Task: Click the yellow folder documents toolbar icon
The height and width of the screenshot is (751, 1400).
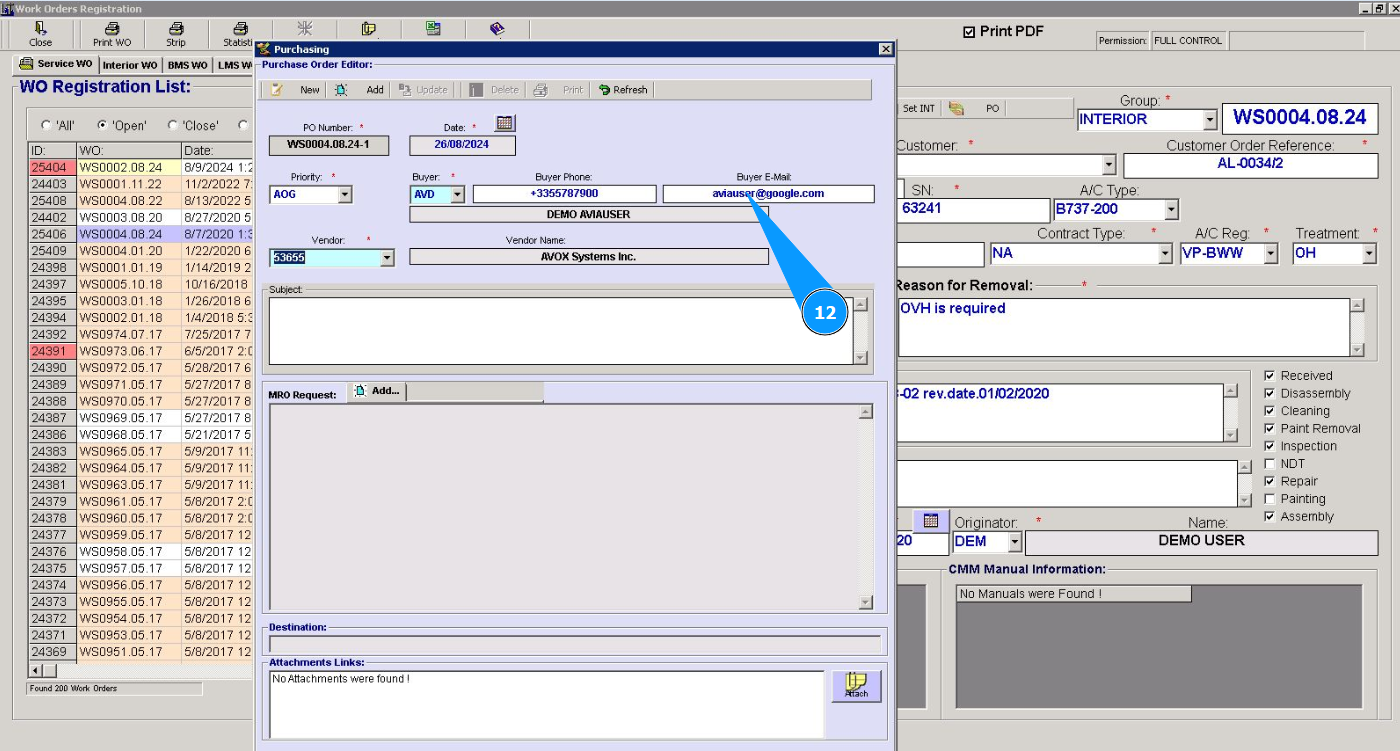Action: click(369, 29)
